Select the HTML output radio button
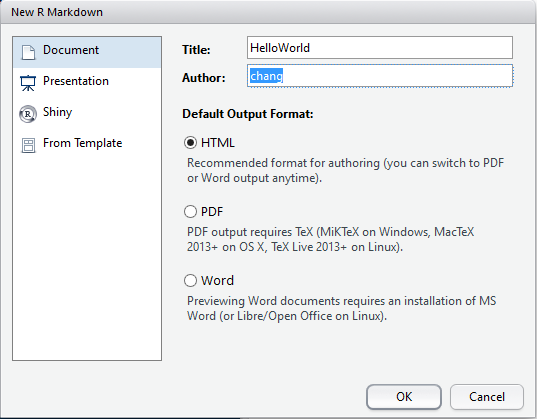The width and height of the screenshot is (537, 419). pos(190,143)
